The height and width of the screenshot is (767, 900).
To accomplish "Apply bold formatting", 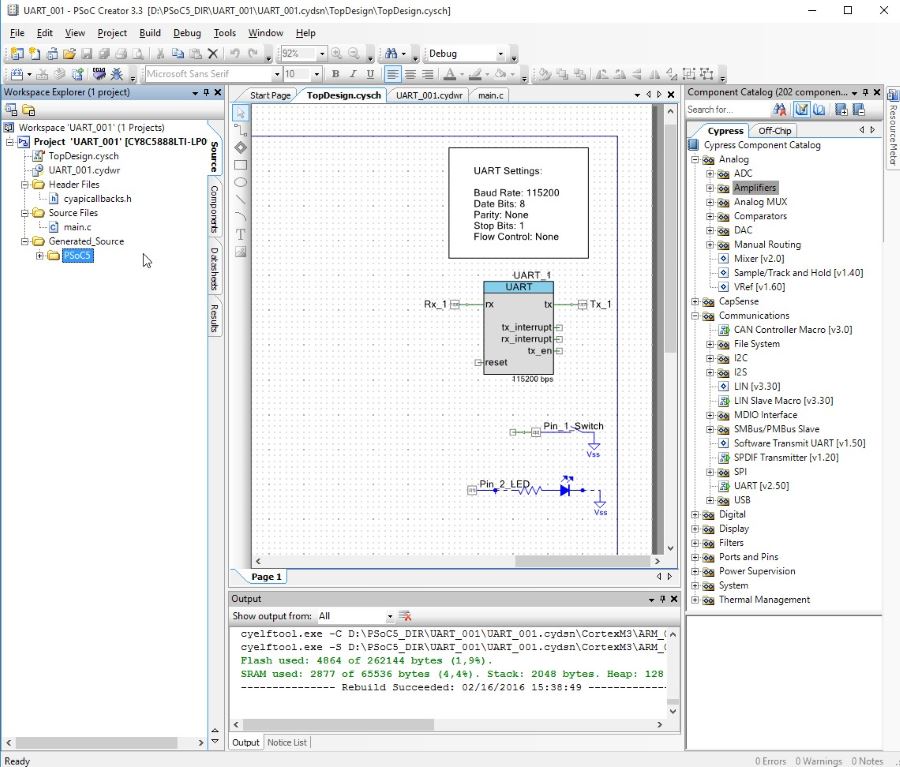I will [x=336, y=74].
